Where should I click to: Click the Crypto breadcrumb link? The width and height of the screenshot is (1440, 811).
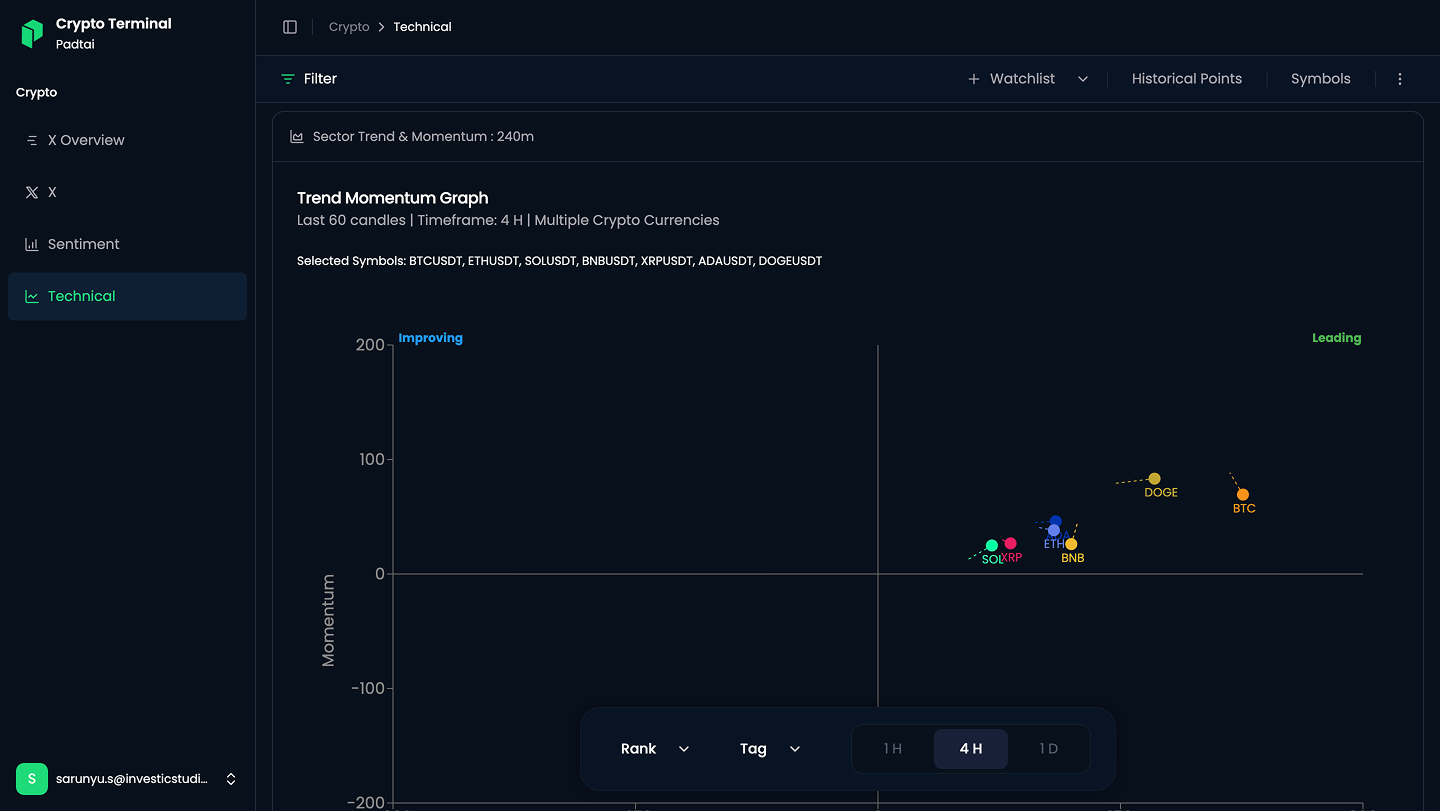[349, 26]
